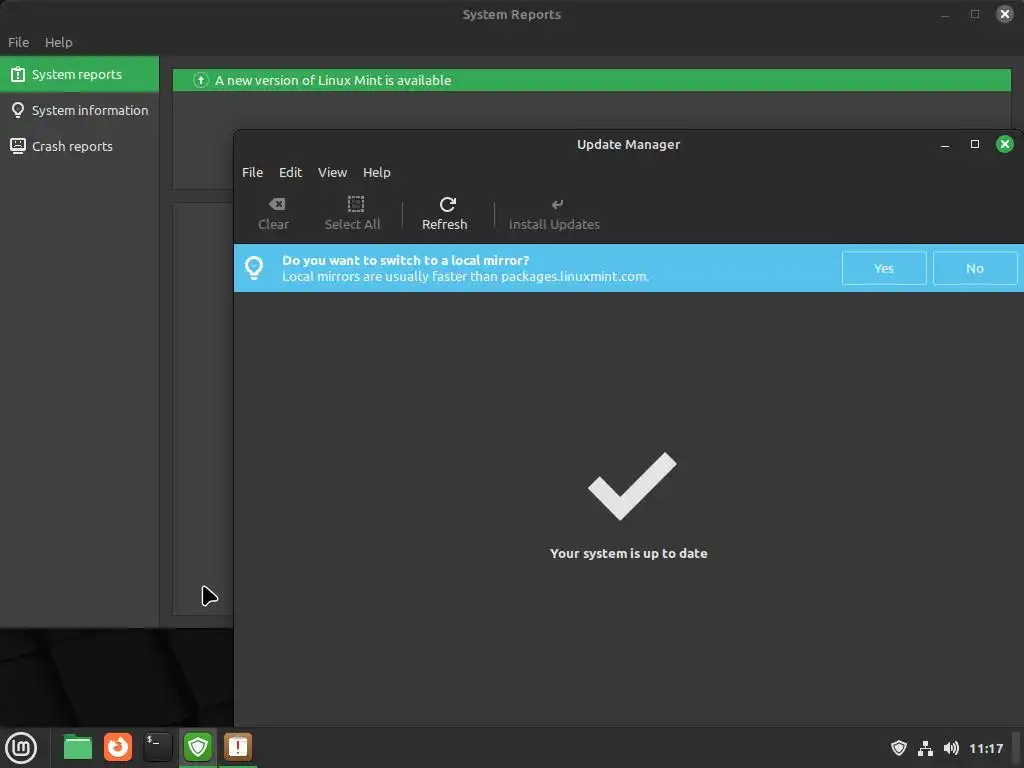
Task: Open System Reports File menu
Action: tap(18, 42)
